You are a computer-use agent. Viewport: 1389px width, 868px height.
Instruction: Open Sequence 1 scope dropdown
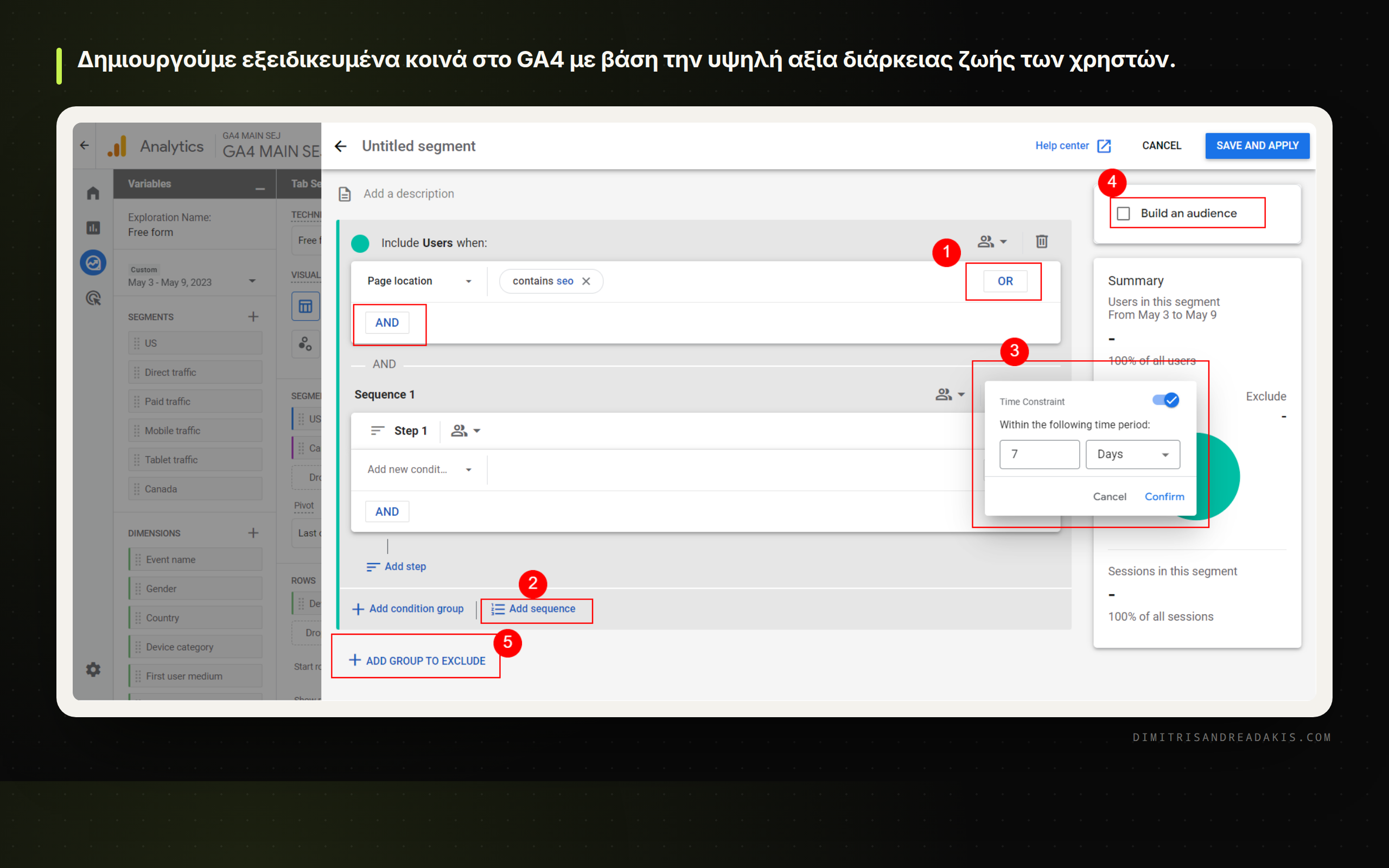click(951, 394)
